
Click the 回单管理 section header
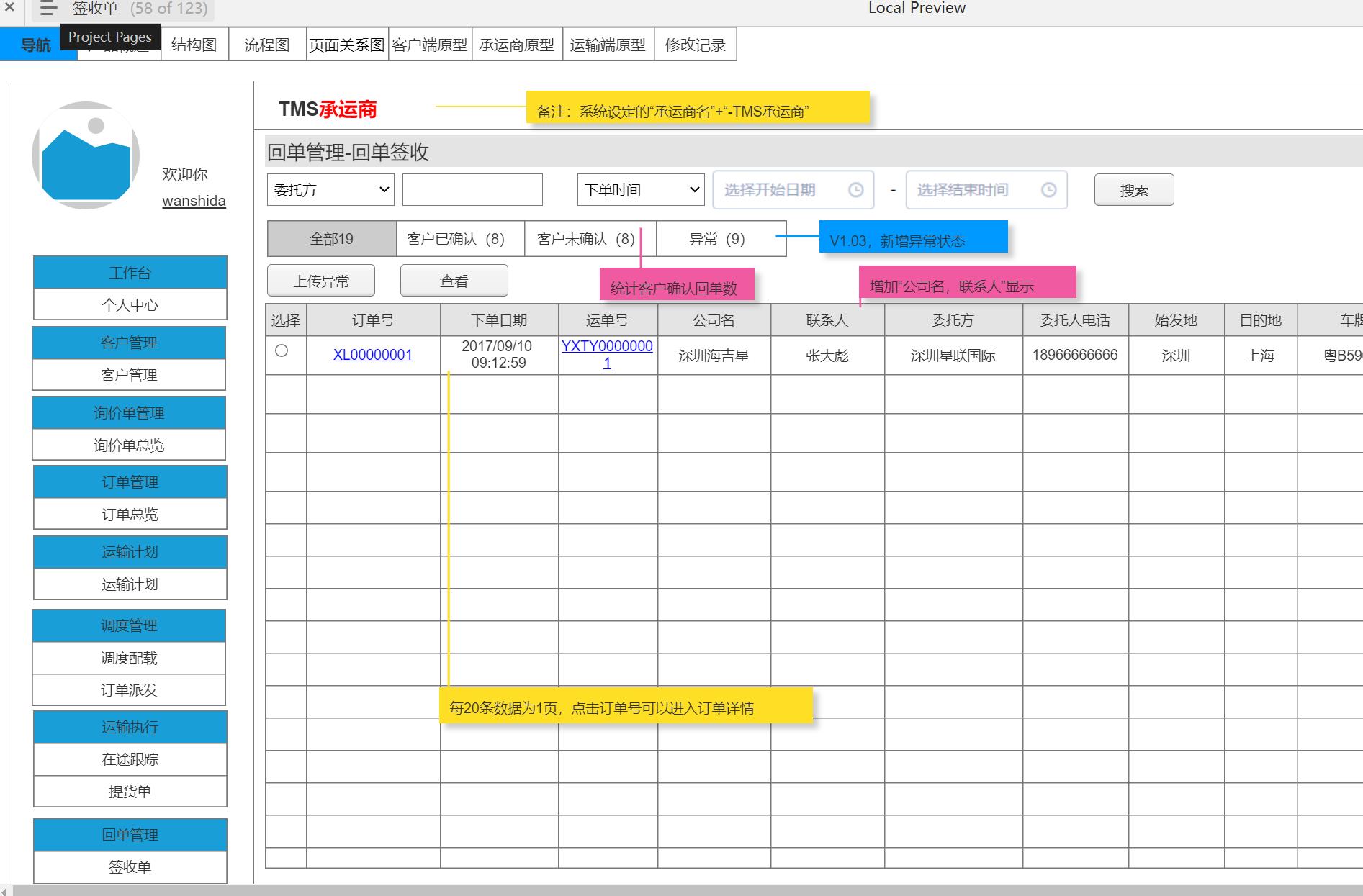tap(130, 835)
